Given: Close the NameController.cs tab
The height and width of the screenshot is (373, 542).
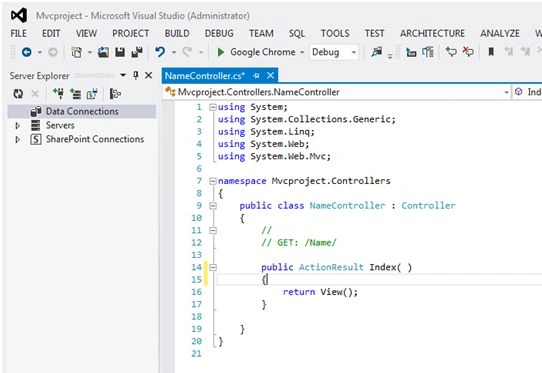Looking at the screenshot, I should pos(270,75).
